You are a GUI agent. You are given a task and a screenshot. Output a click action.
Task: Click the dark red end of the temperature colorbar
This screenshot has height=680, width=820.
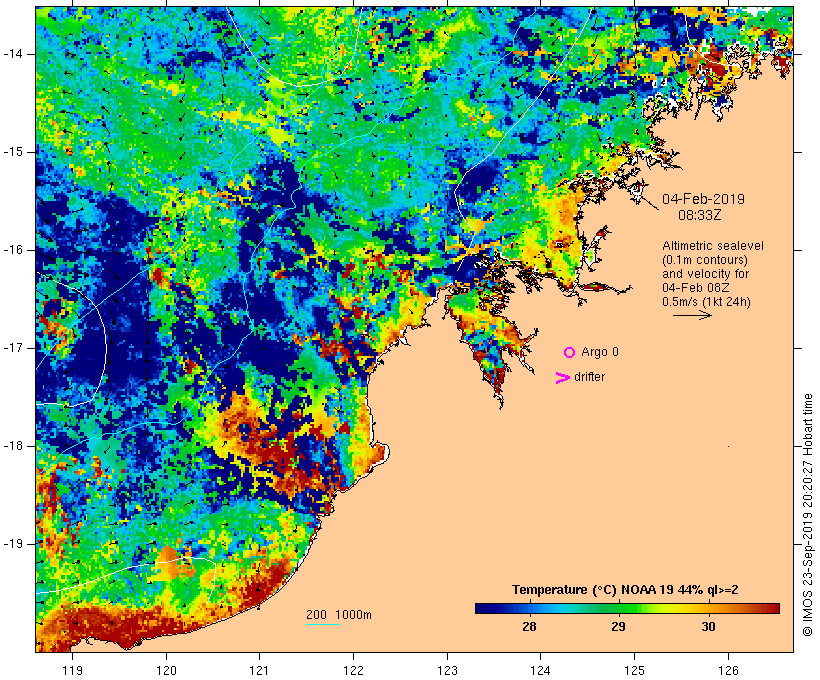tap(773, 608)
